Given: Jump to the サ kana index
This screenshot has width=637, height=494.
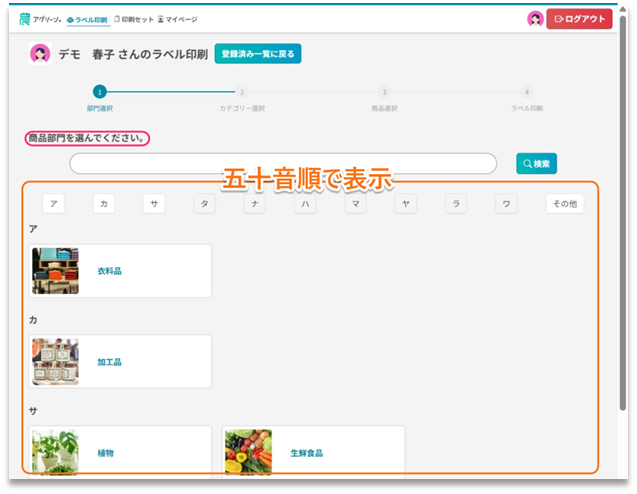Looking at the screenshot, I should pyautogui.click(x=154, y=204).
